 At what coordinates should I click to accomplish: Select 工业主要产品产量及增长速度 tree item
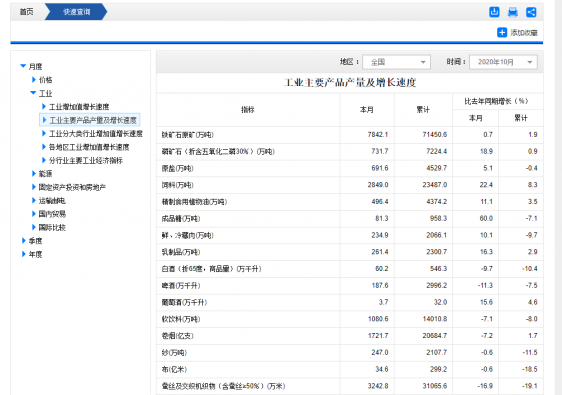[x=93, y=120]
